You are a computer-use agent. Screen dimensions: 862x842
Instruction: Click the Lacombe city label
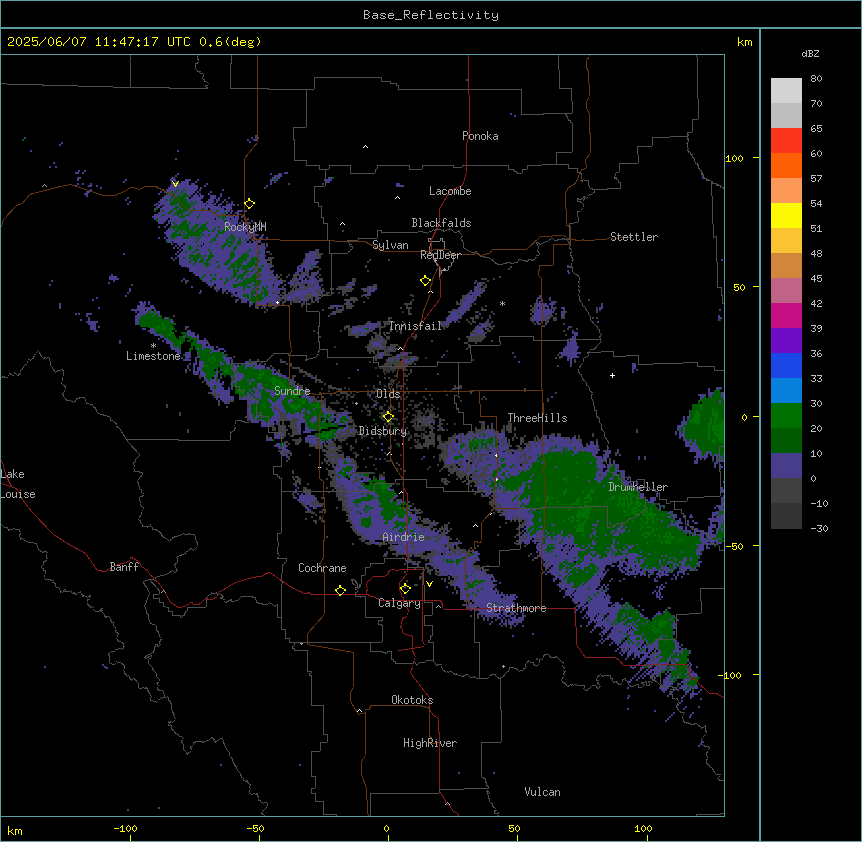450,191
